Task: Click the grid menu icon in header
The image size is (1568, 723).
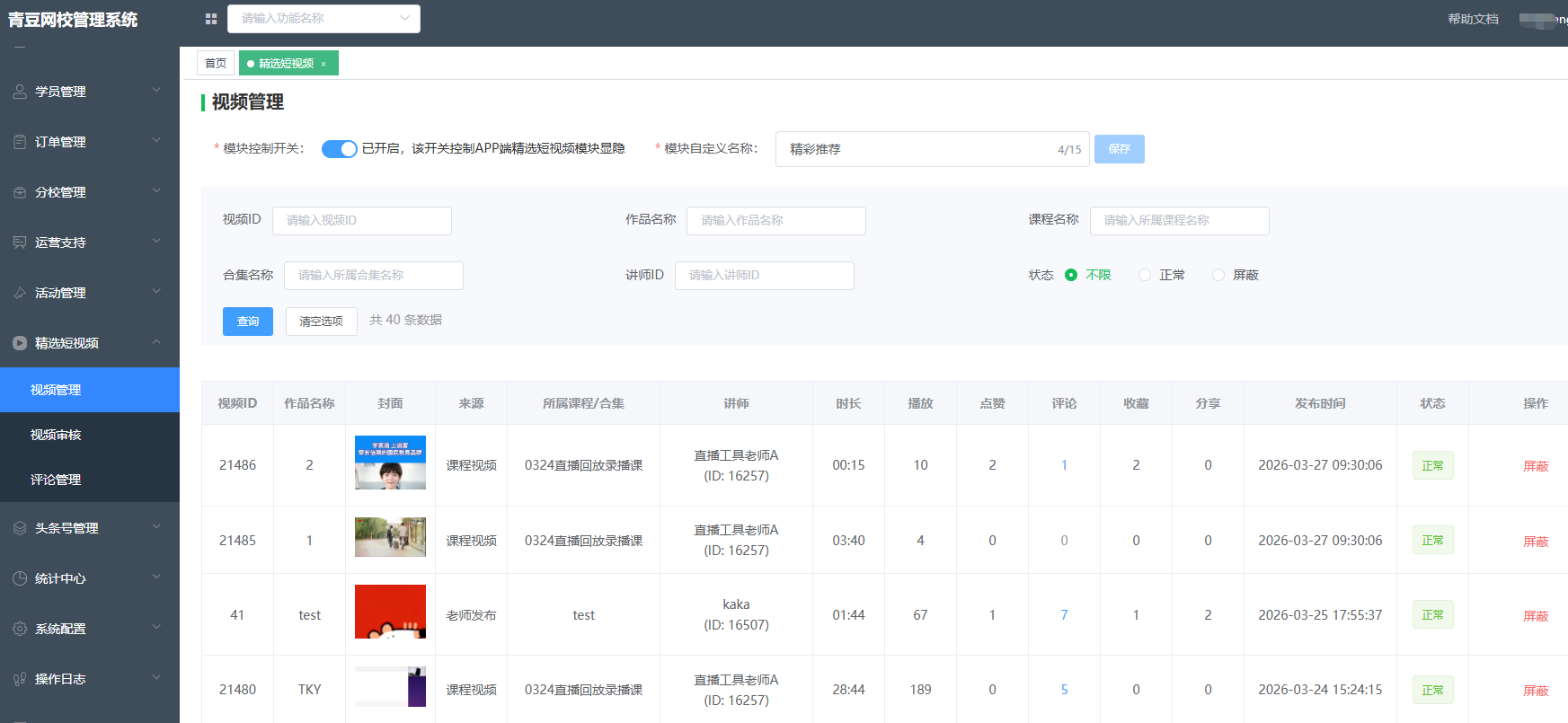Action: pos(211,19)
